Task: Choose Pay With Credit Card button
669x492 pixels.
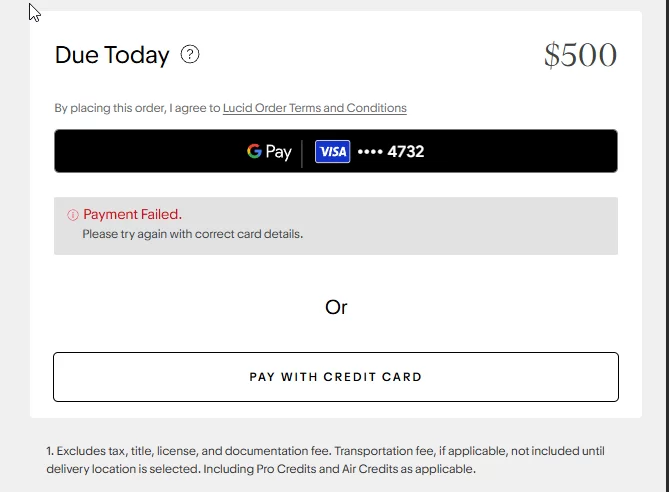Action: [x=336, y=377]
